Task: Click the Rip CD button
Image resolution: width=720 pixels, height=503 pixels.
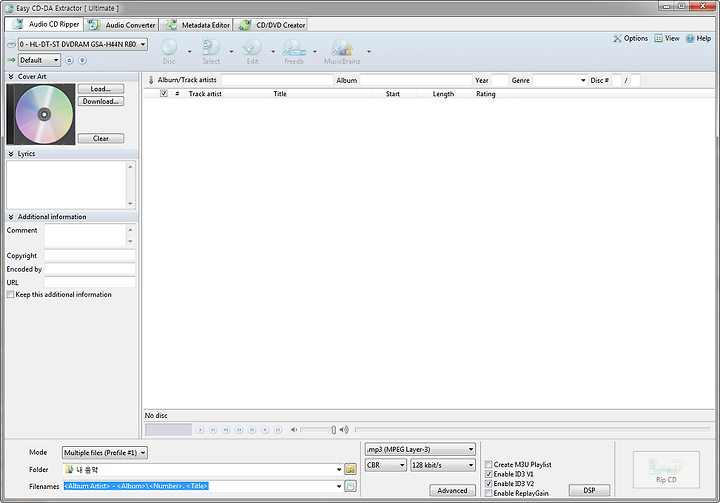Action: [666, 469]
